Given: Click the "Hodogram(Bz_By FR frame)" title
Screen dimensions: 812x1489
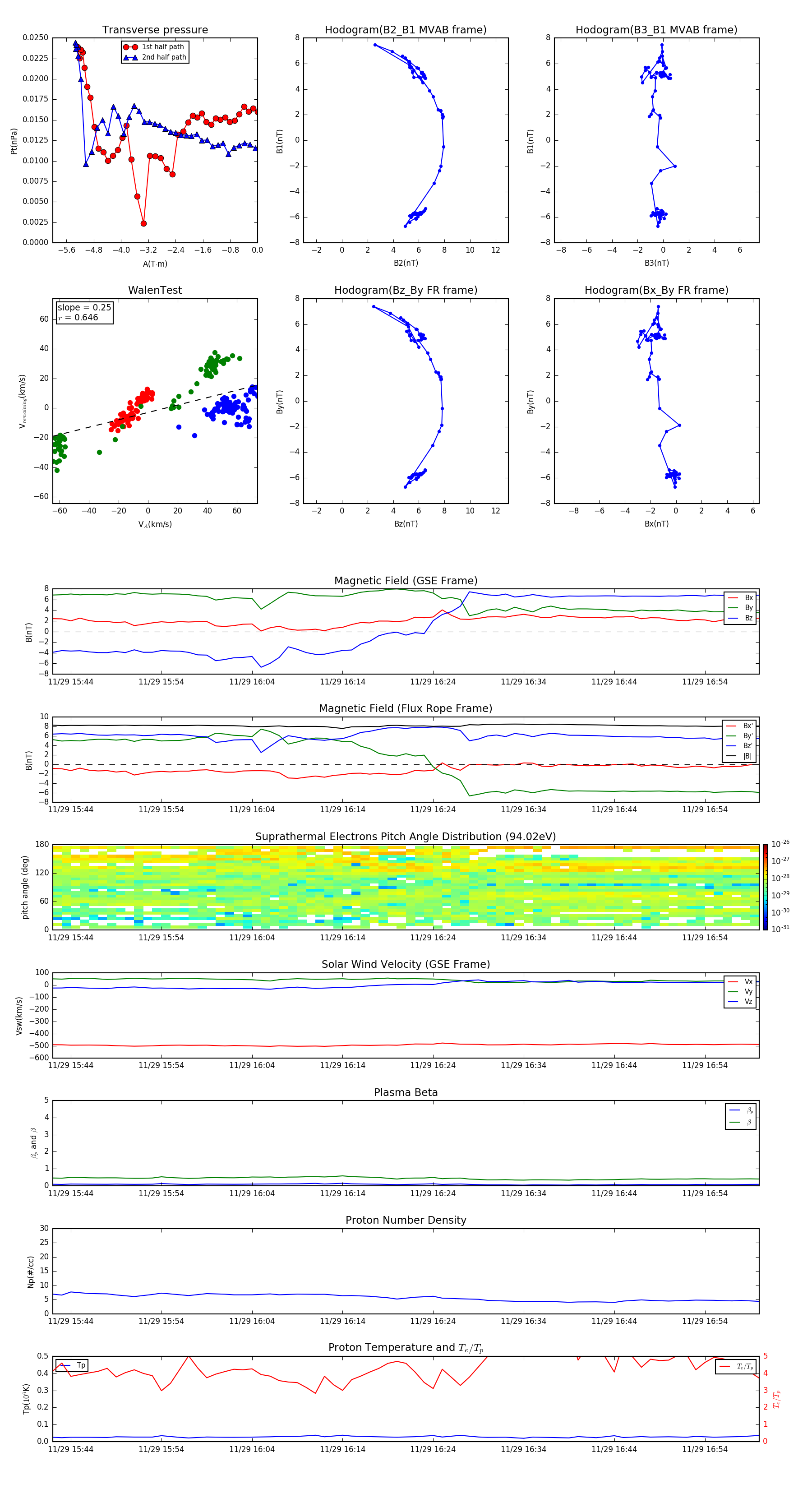Looking at the screenshot, I should [406, 290].
